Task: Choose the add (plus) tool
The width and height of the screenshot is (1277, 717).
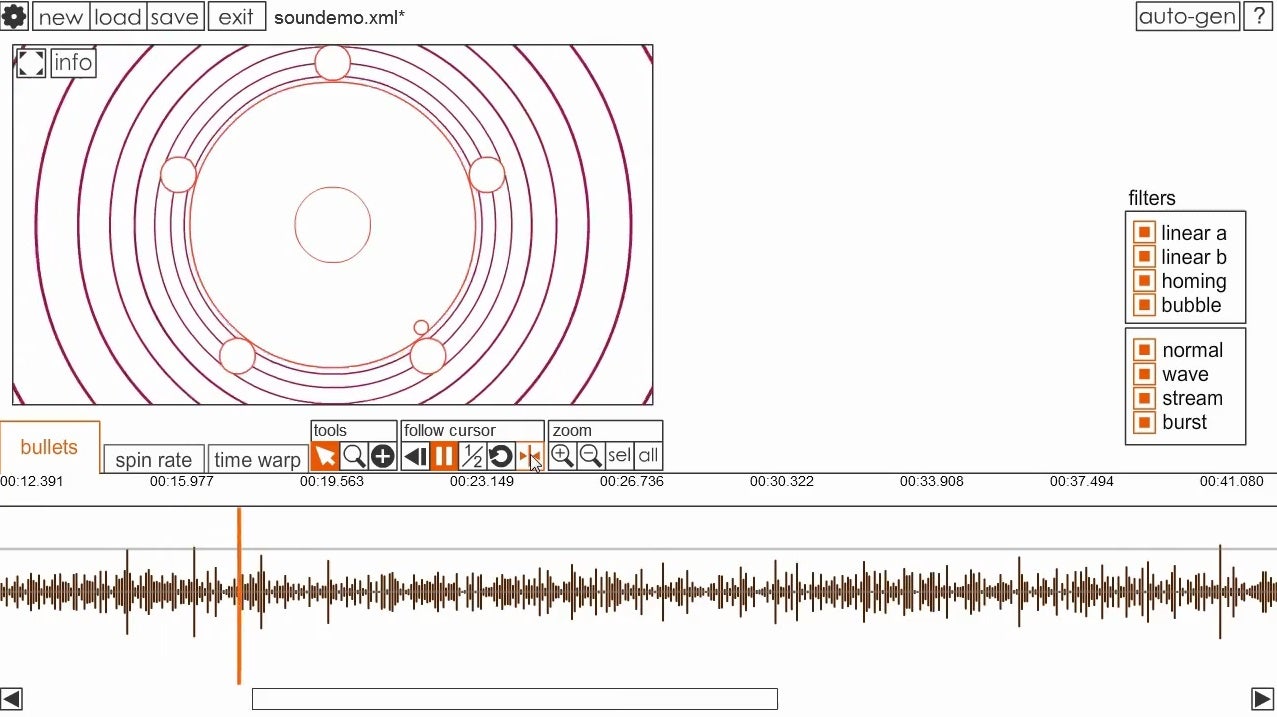Action: (x=383, y=457)
